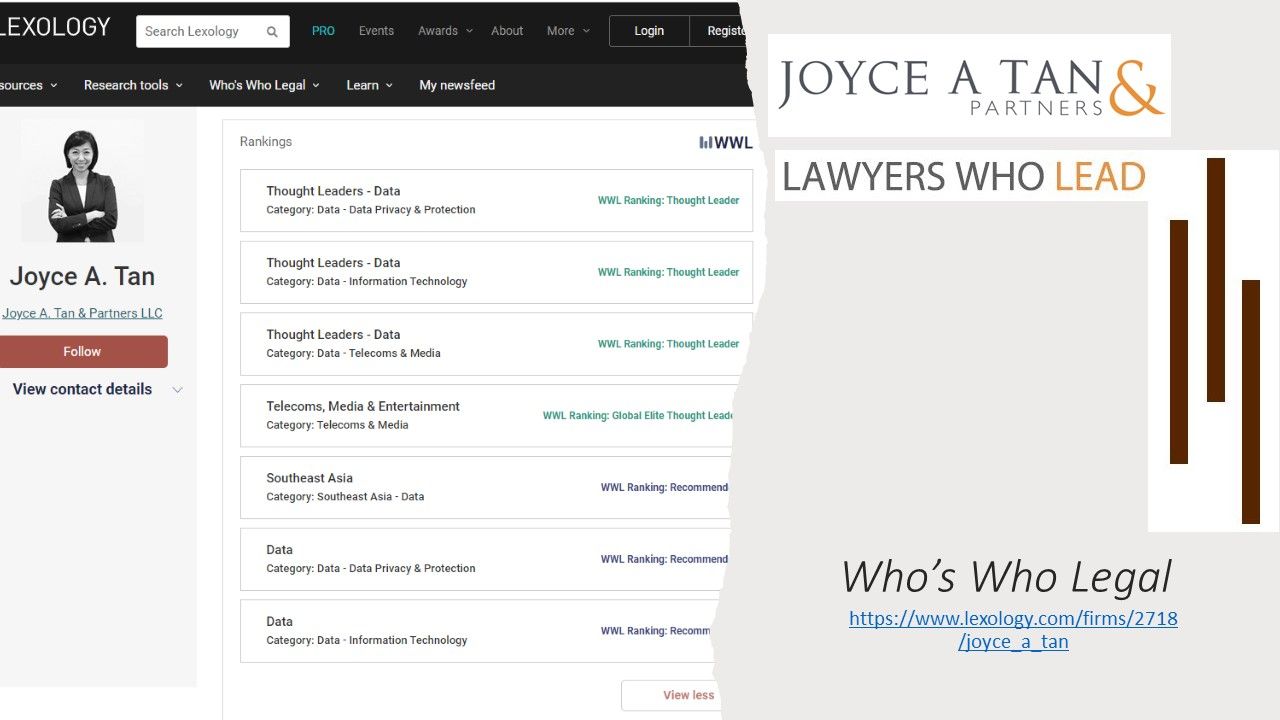Screen dimensions: 1280x720
Task: Expand View contact details
Action: pyautogui.click(x=97, y=389)
